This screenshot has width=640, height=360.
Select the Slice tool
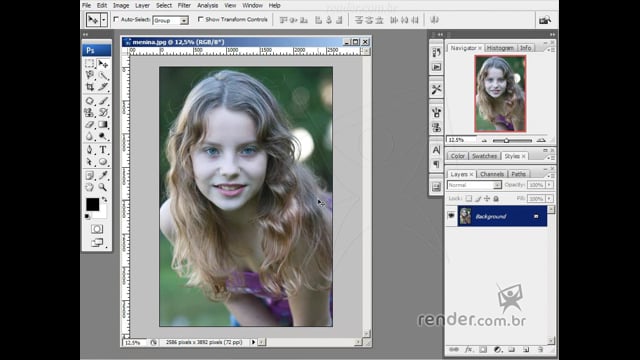[103, 87]
